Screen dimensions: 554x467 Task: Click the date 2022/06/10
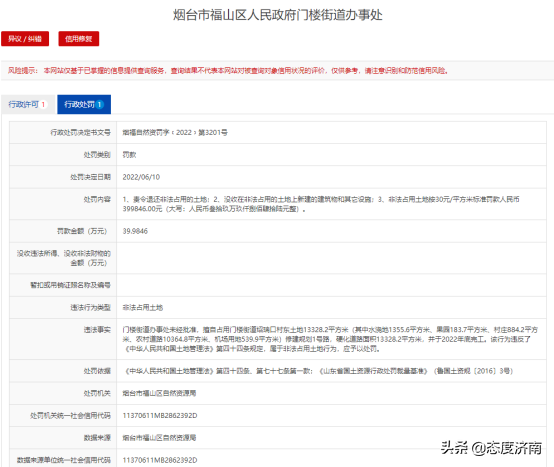click(141, 177)
